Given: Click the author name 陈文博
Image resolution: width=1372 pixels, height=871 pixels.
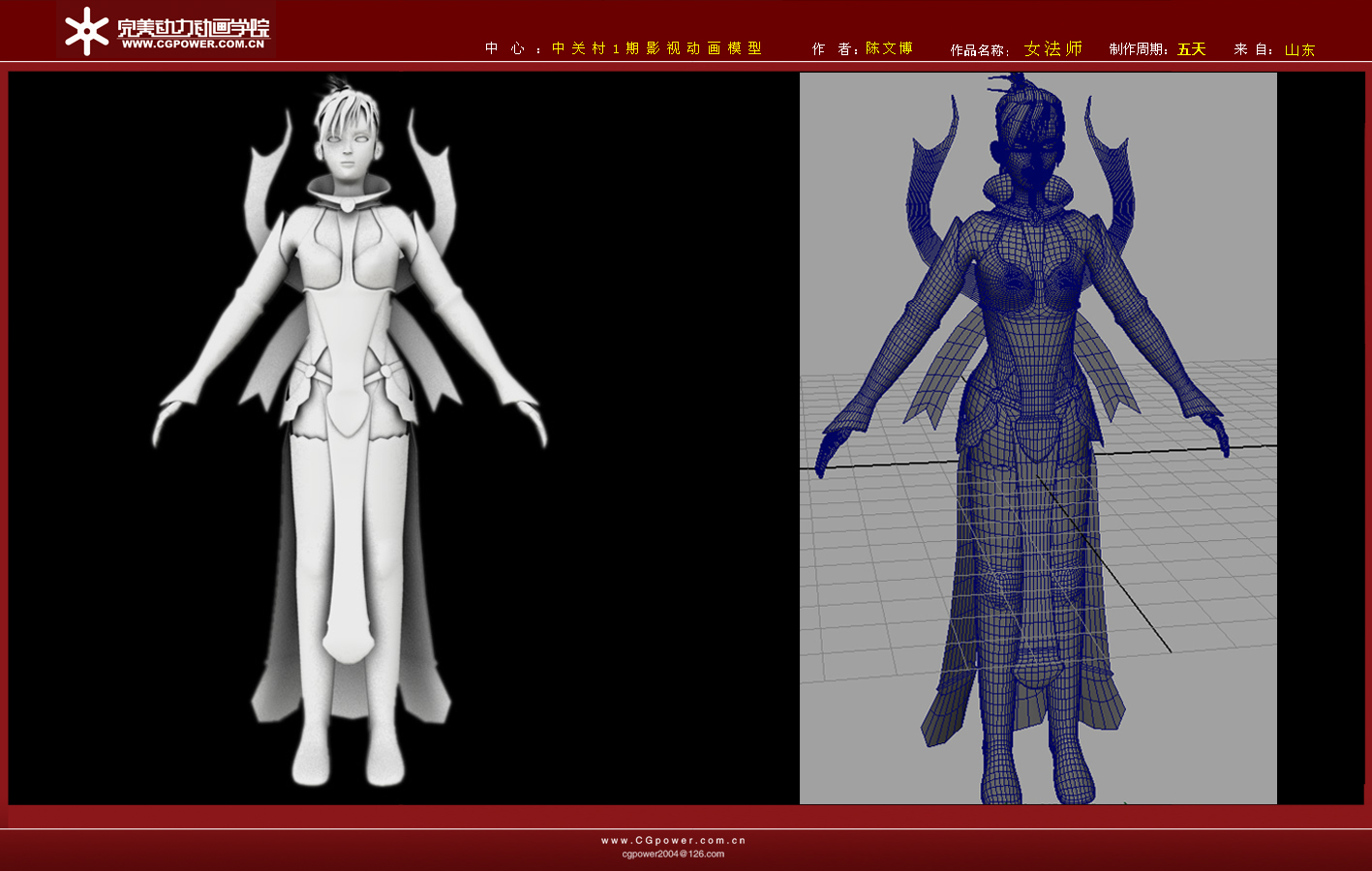Looking at the screenshot, I should click(x=889, y=48).
